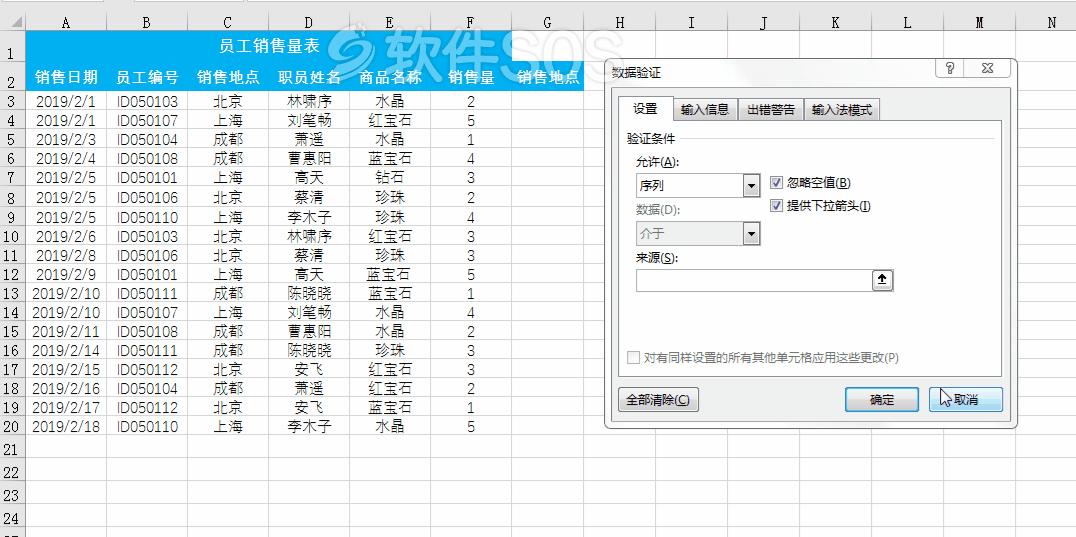Switch to the 输入信息 tab
This screenshot has width=1076, height=537.
pyautogui.click(x=705, y=110)
